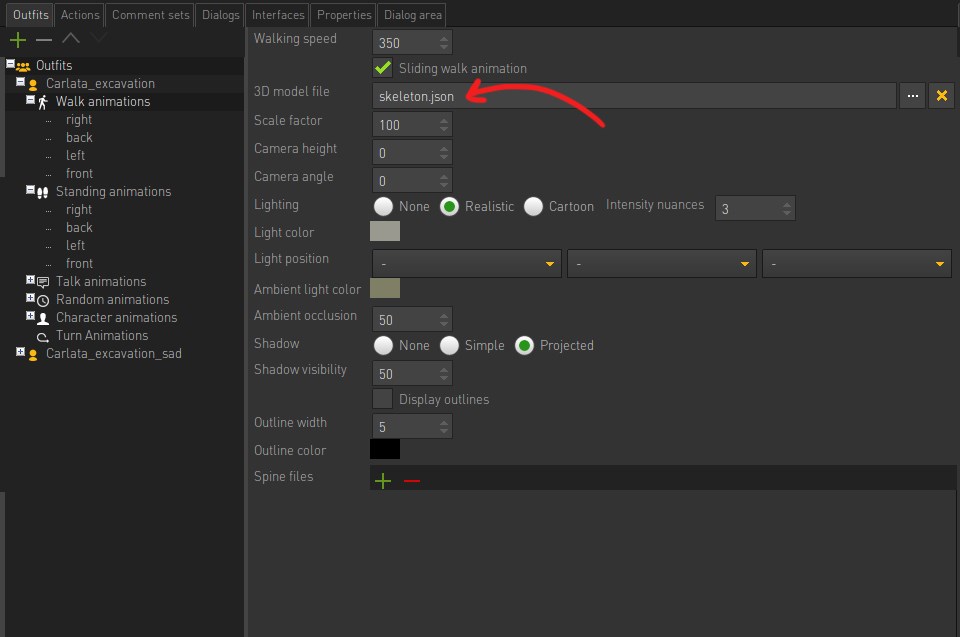Switch to the Actions tab
Image resolution: width=960 pixels, height=637 pixels.
(80, 15)
